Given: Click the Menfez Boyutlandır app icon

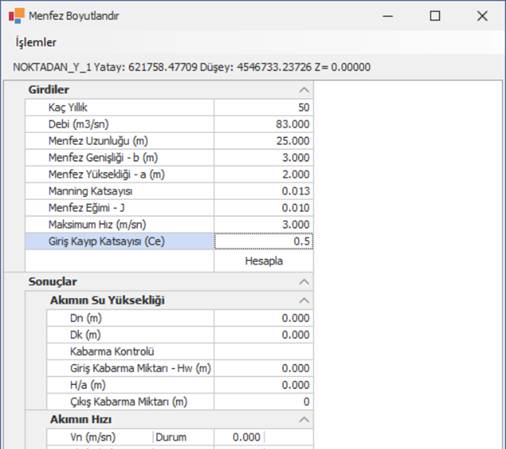Looking at the screenshot, I should pyautogui.click(x=17, y=16).
